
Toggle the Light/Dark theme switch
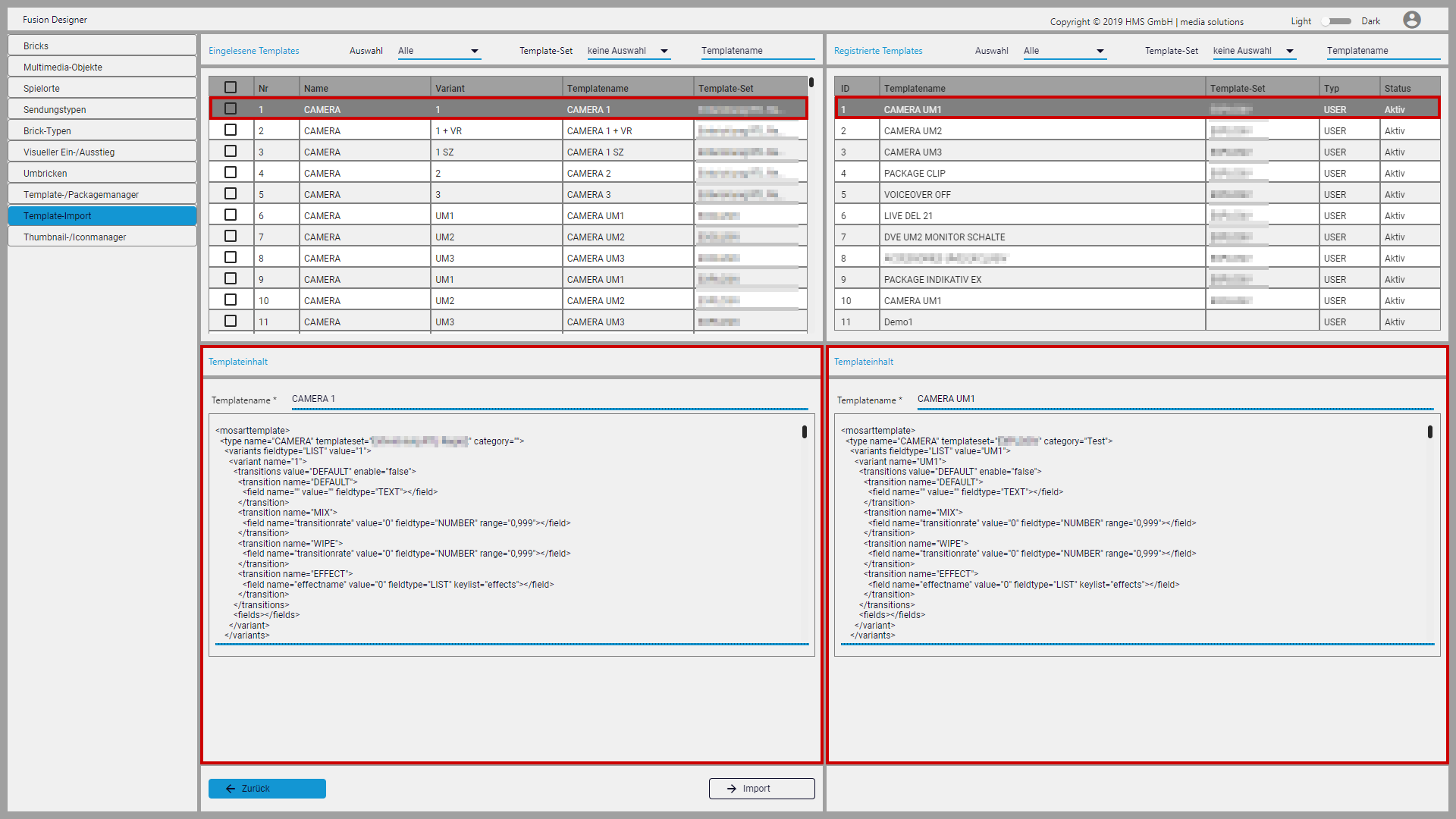pyautogui.click(x=1336, y=21)
